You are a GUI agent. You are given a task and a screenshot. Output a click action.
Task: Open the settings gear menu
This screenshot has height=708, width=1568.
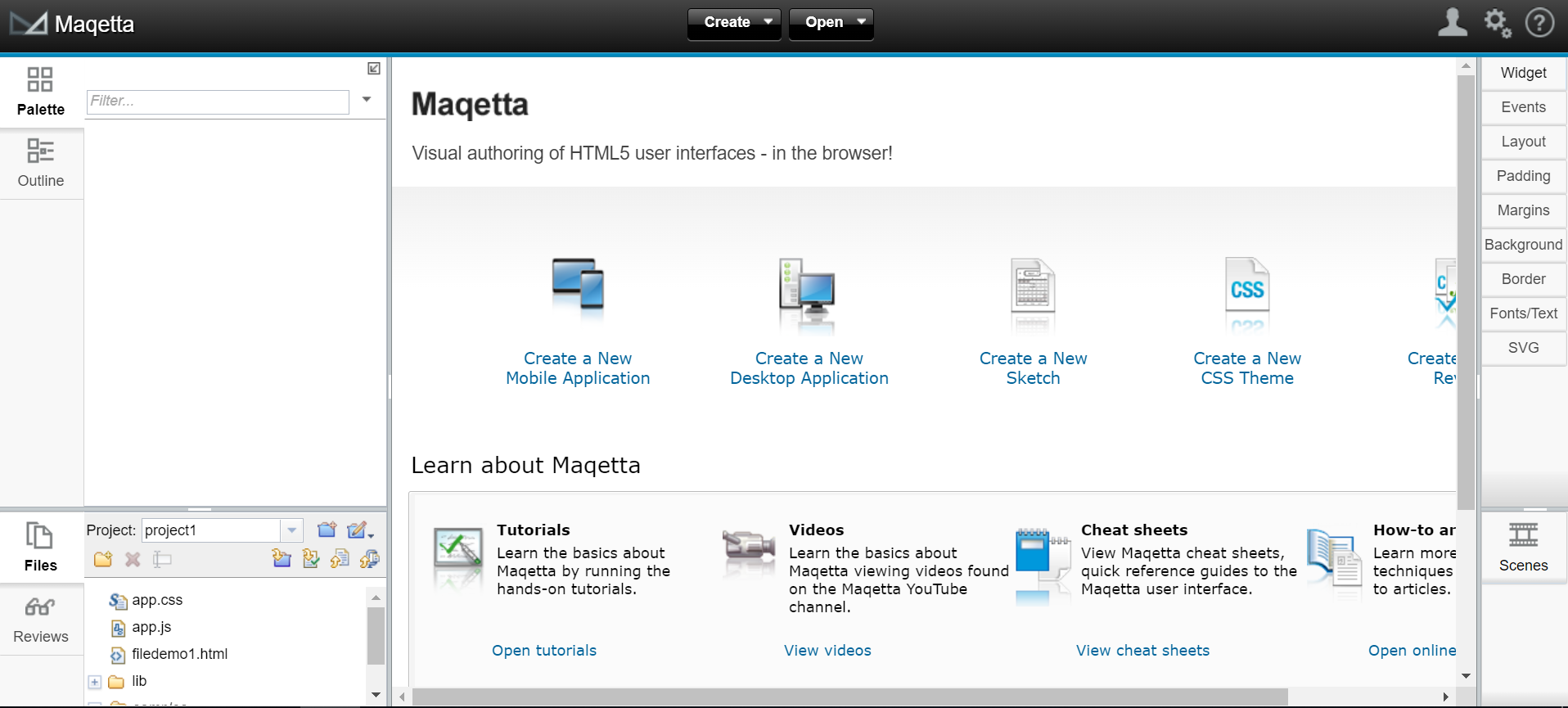(1497, 23)
